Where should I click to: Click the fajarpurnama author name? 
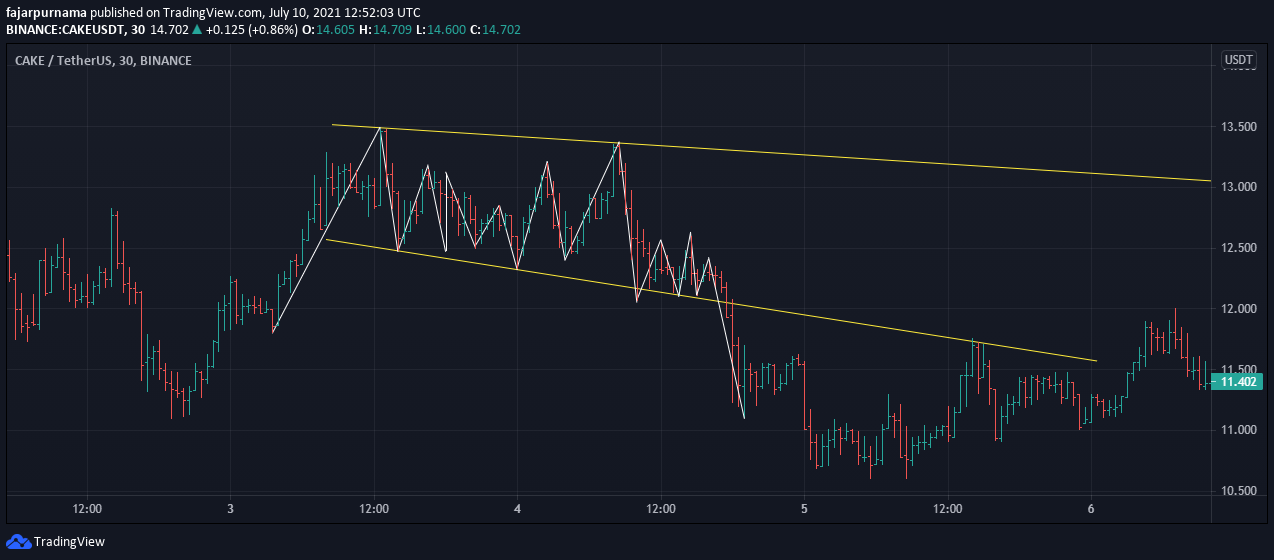(x=45, y=12)
